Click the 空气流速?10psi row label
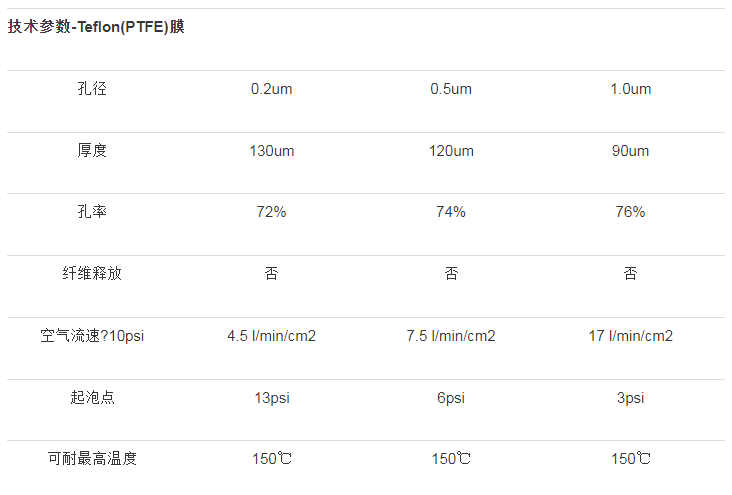Viewport: 732px width, 495px height. click(92, 335)
